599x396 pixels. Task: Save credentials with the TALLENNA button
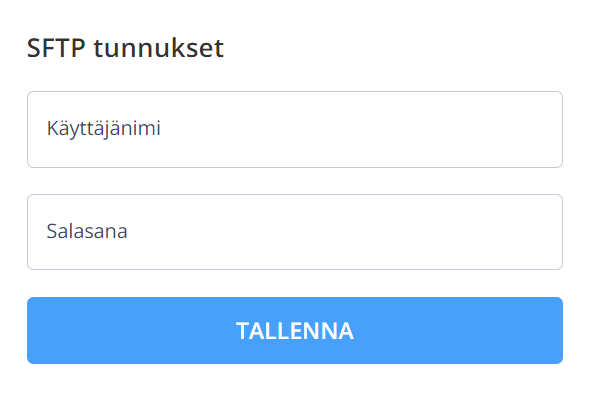pos(295,330)
